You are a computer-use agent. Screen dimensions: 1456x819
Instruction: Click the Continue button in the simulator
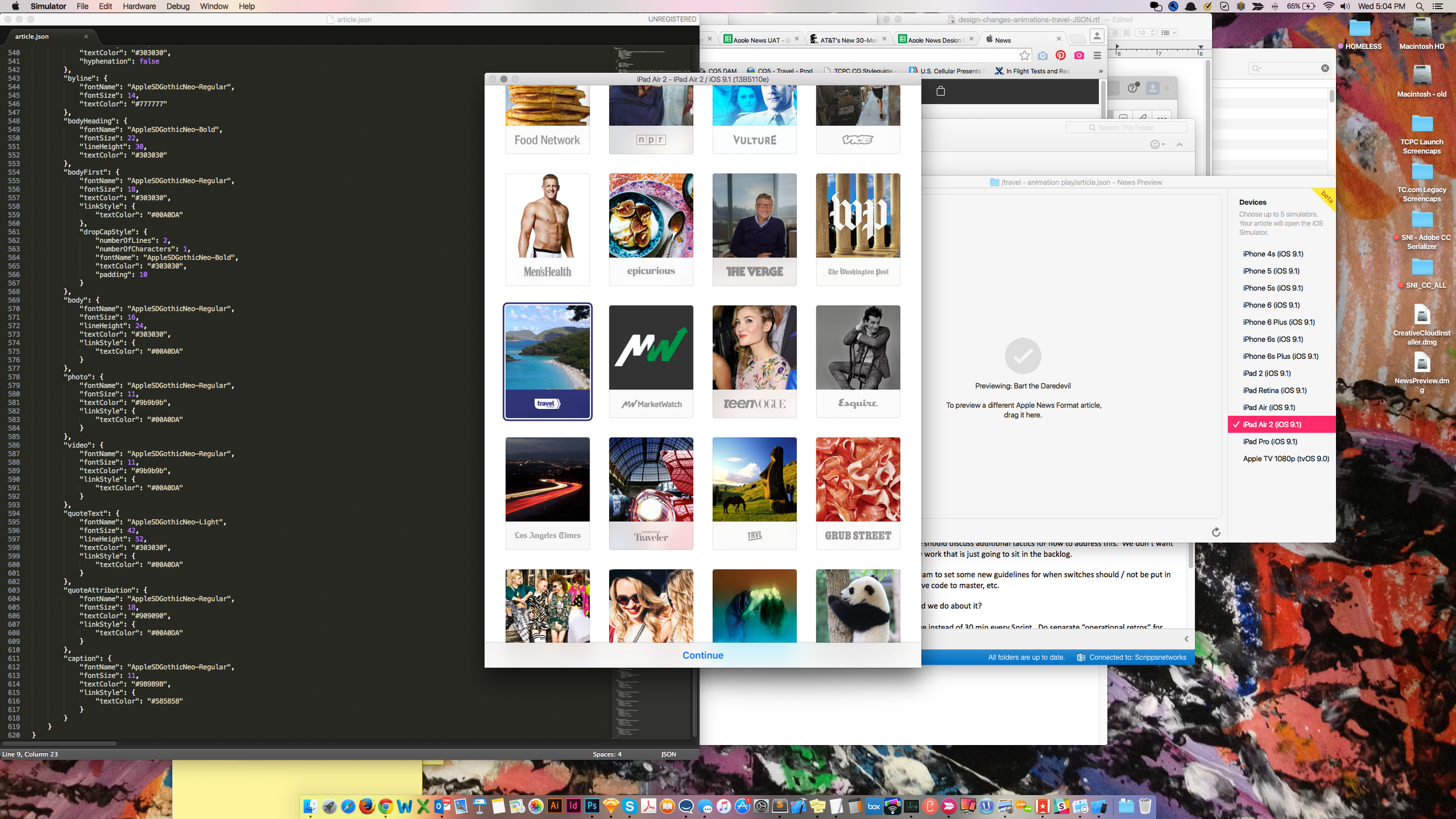click(x=702, y=655)
